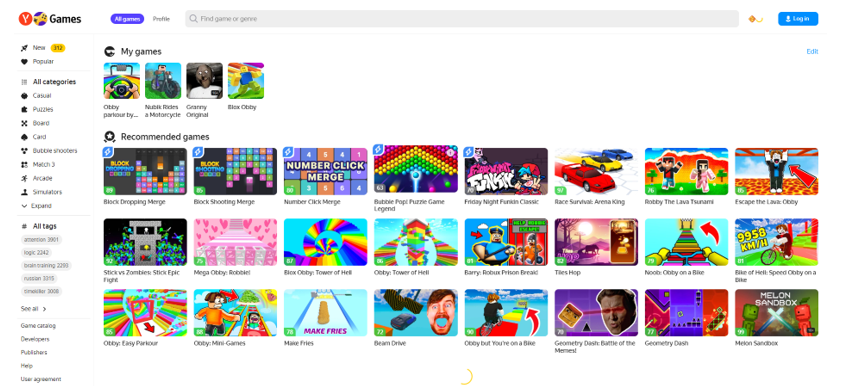Open Melon Sandbox game
Screen dimensions: 857x386
coord(777,313)
